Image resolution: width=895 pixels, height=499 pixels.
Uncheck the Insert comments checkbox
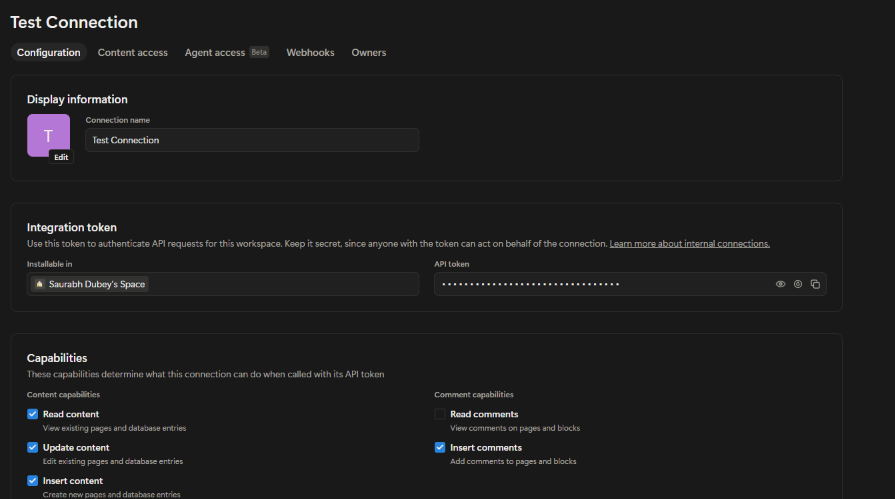[440, 448]
